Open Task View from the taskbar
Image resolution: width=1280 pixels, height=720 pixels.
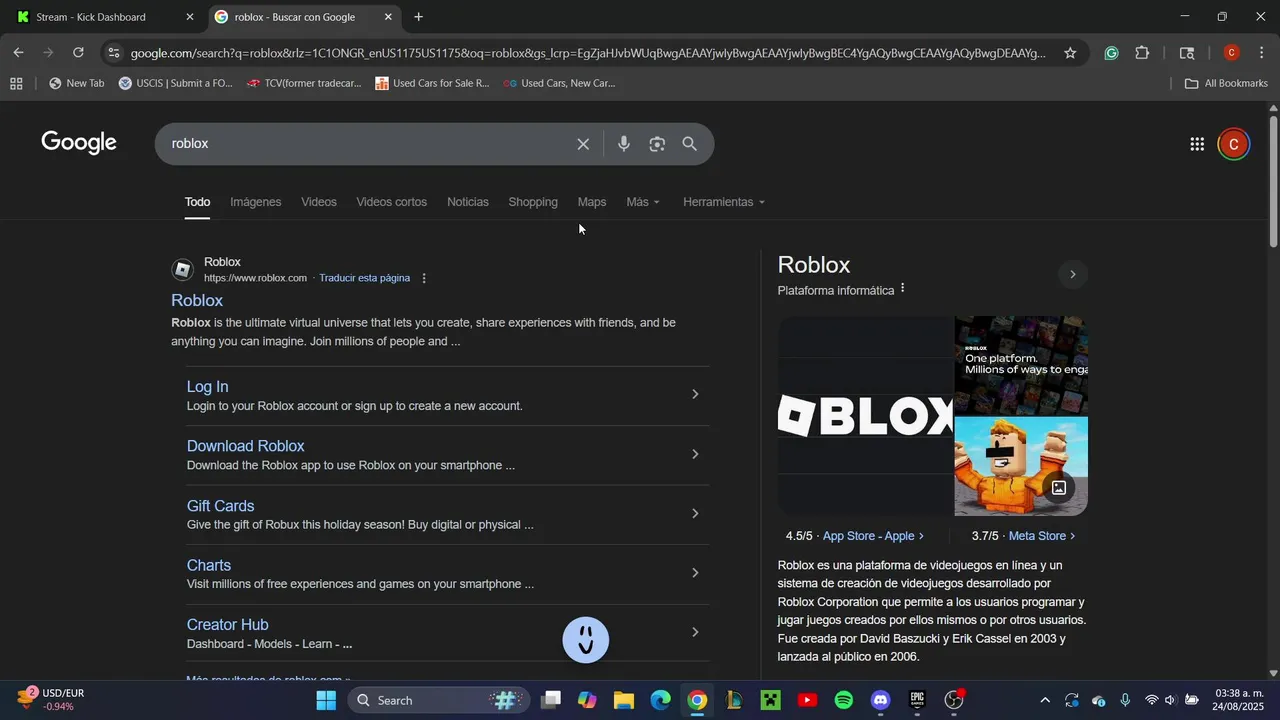click(551, 700)
